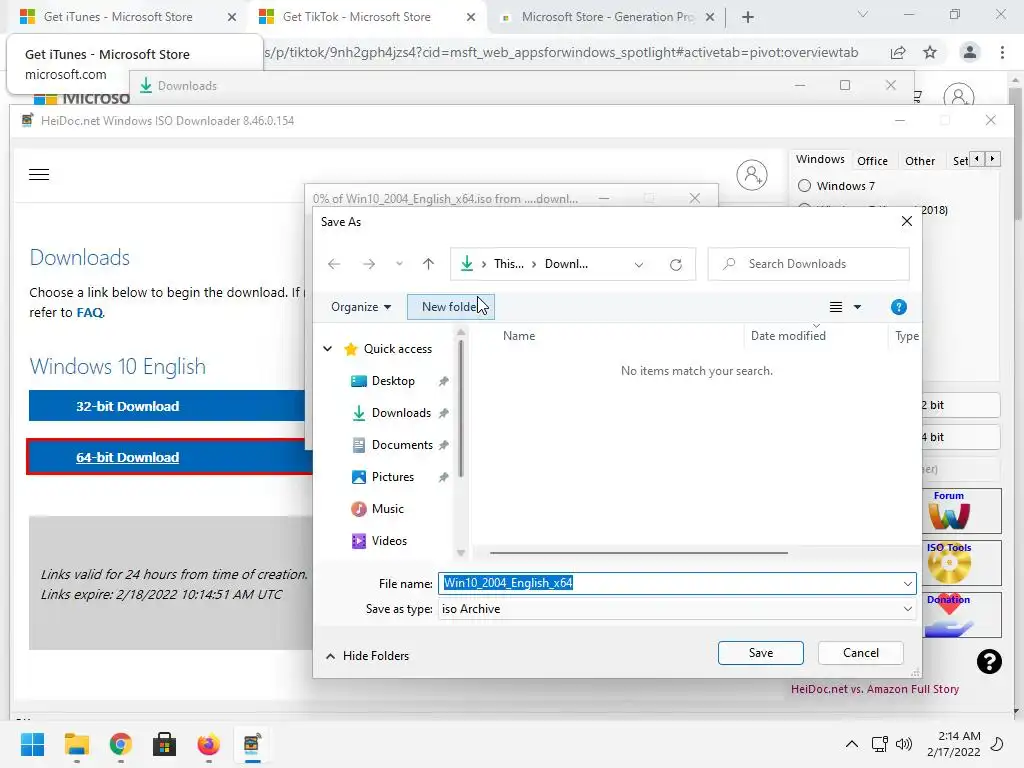1024x768 pixels.
Task: Click the account icon in ISO Downloader
Action: pyautogui.click(x=752, y=175)
